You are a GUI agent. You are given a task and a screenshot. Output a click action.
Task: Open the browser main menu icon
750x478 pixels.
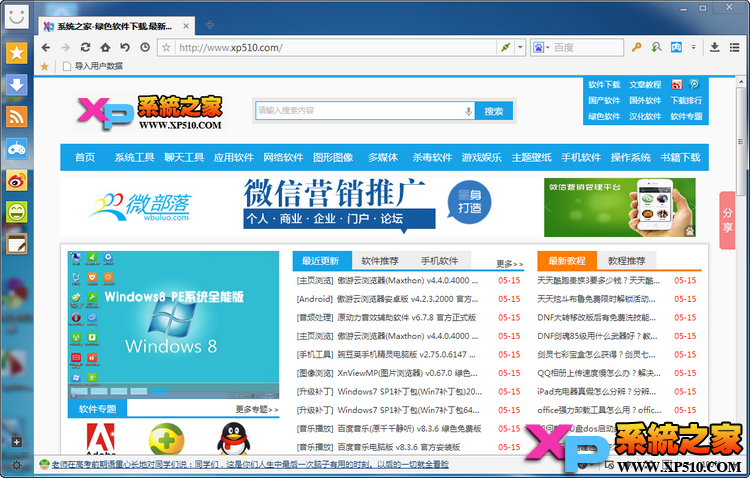pos(735,47)
